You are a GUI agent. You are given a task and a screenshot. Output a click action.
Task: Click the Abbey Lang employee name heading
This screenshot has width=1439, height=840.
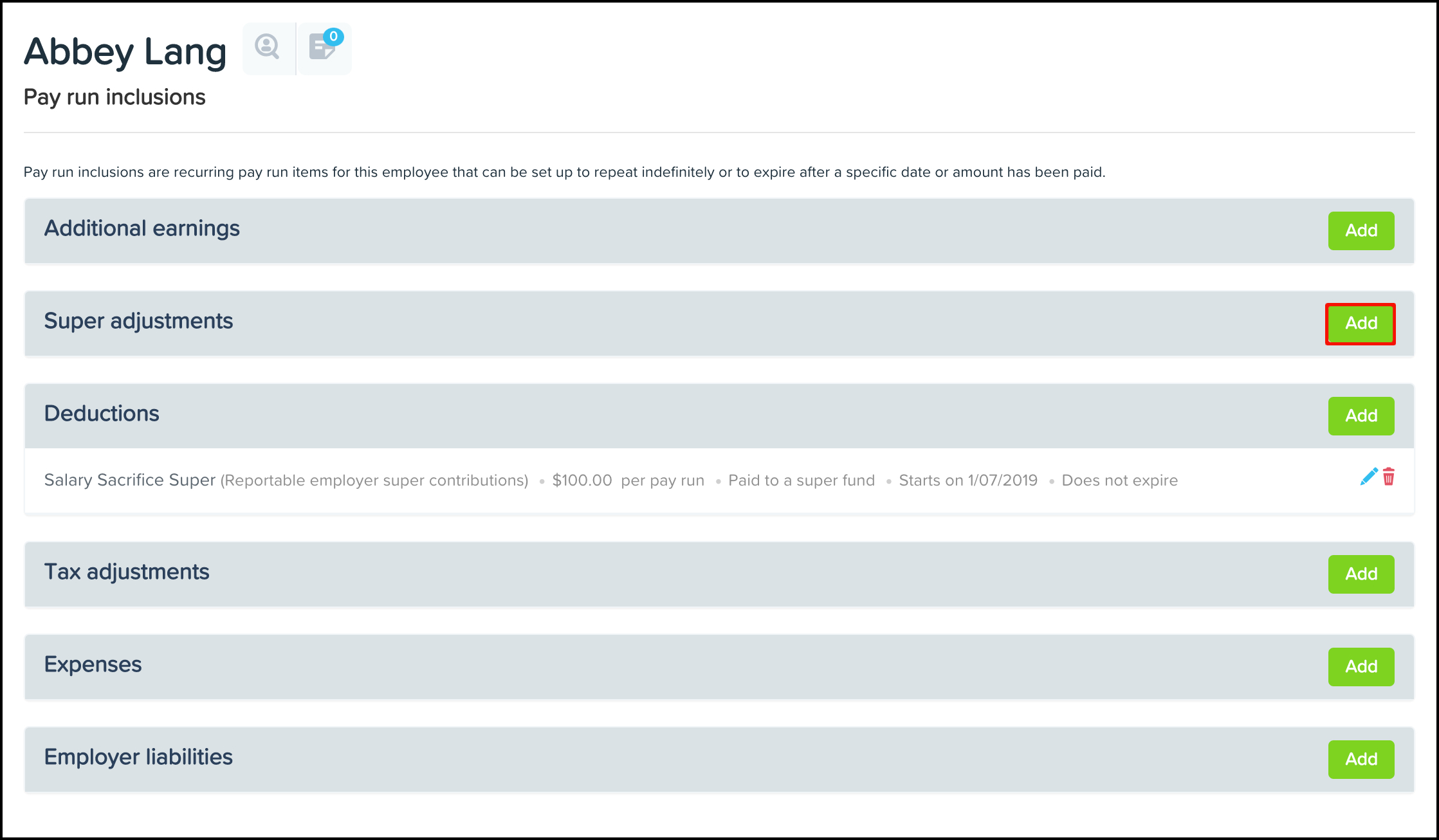click(125, 51)
